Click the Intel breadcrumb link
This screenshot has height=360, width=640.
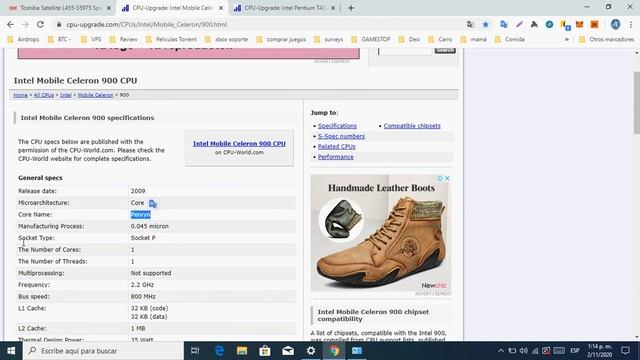coord(66,95)
